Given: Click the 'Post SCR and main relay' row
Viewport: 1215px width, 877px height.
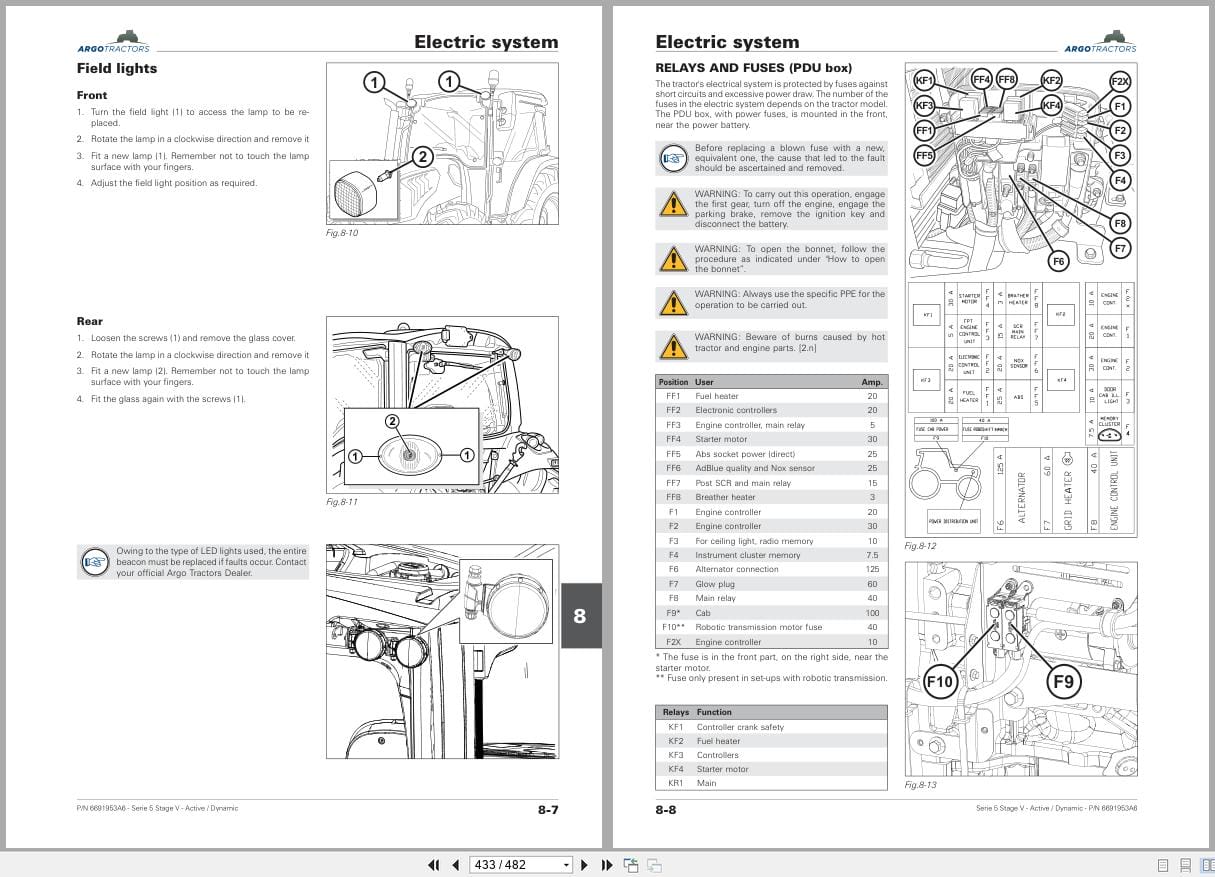Looking at the screenshot, I should click(771, 483).
